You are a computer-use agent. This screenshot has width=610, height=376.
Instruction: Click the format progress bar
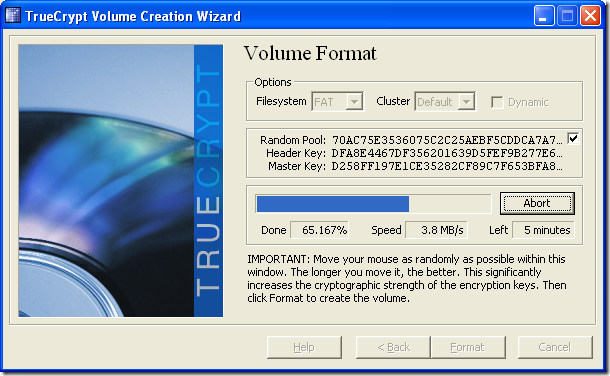pyautogui.click(x=373, y=204)
